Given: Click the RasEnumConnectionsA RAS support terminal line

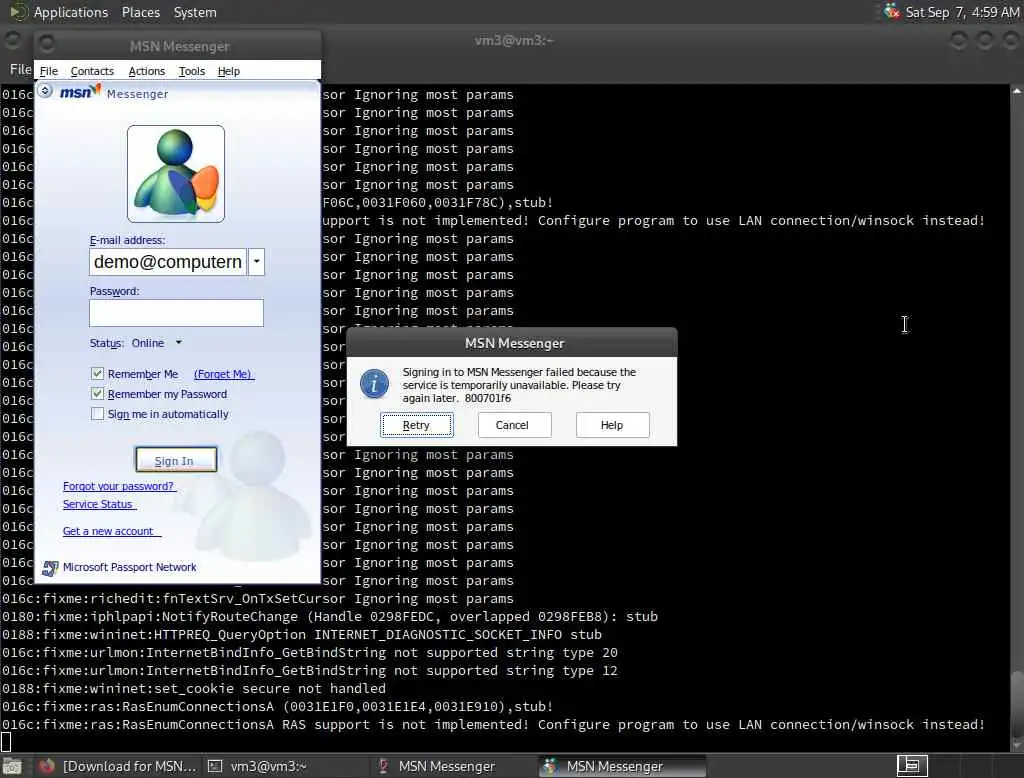Looking at the screenshot, I should click(x=493, y=724).
